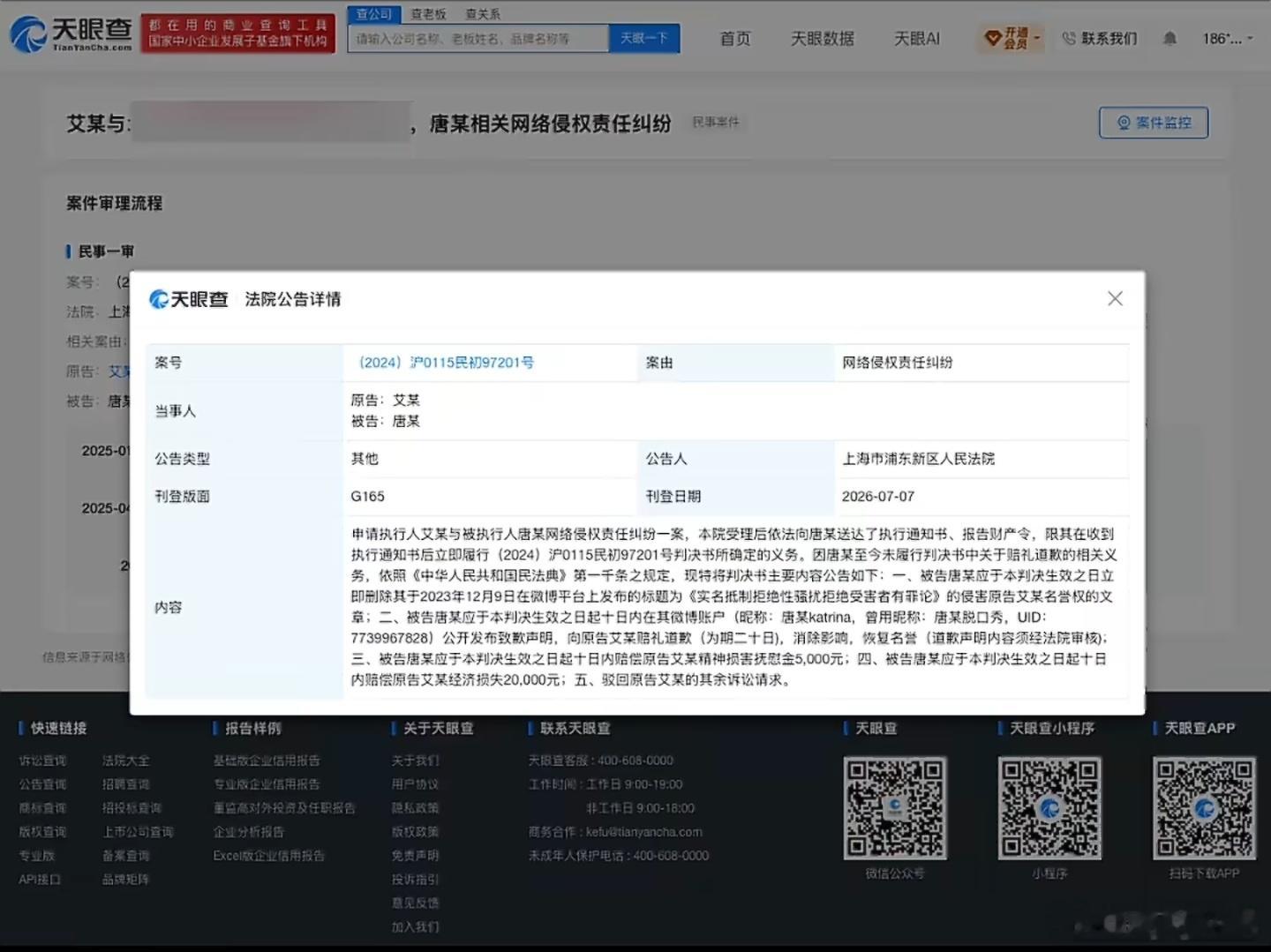The image size is (1271, 952).
Task: Open 董监高对外投资及任职报告 link
Action: click(x=284, y=808)
